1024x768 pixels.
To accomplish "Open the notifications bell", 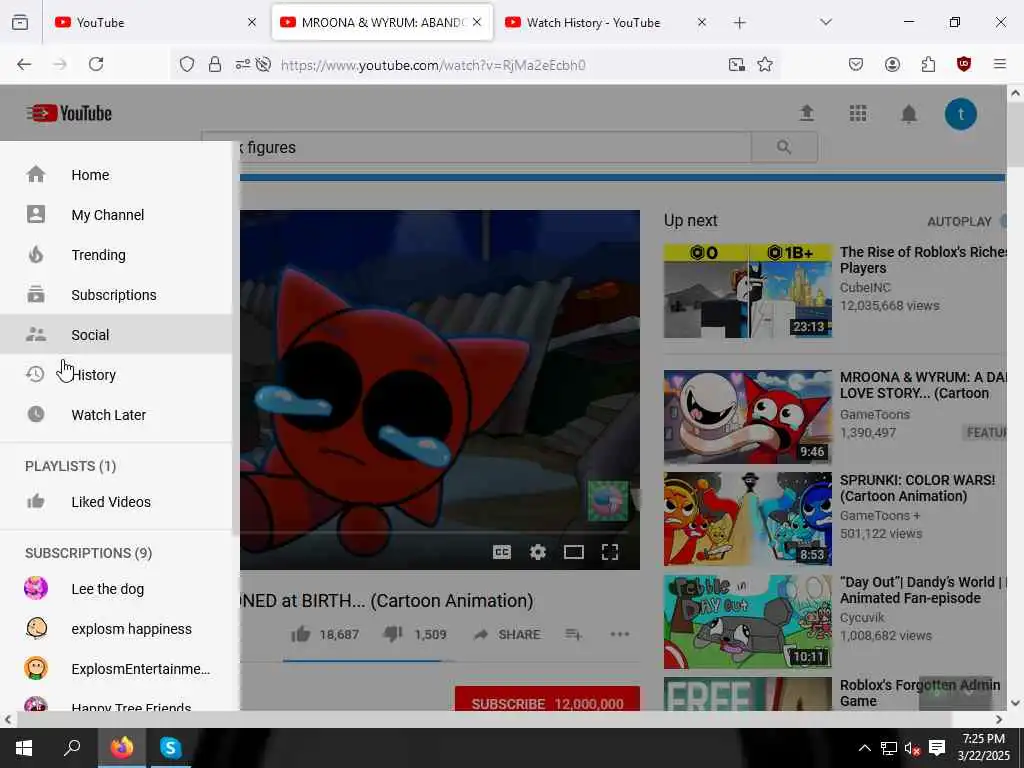I will point(908,114).
